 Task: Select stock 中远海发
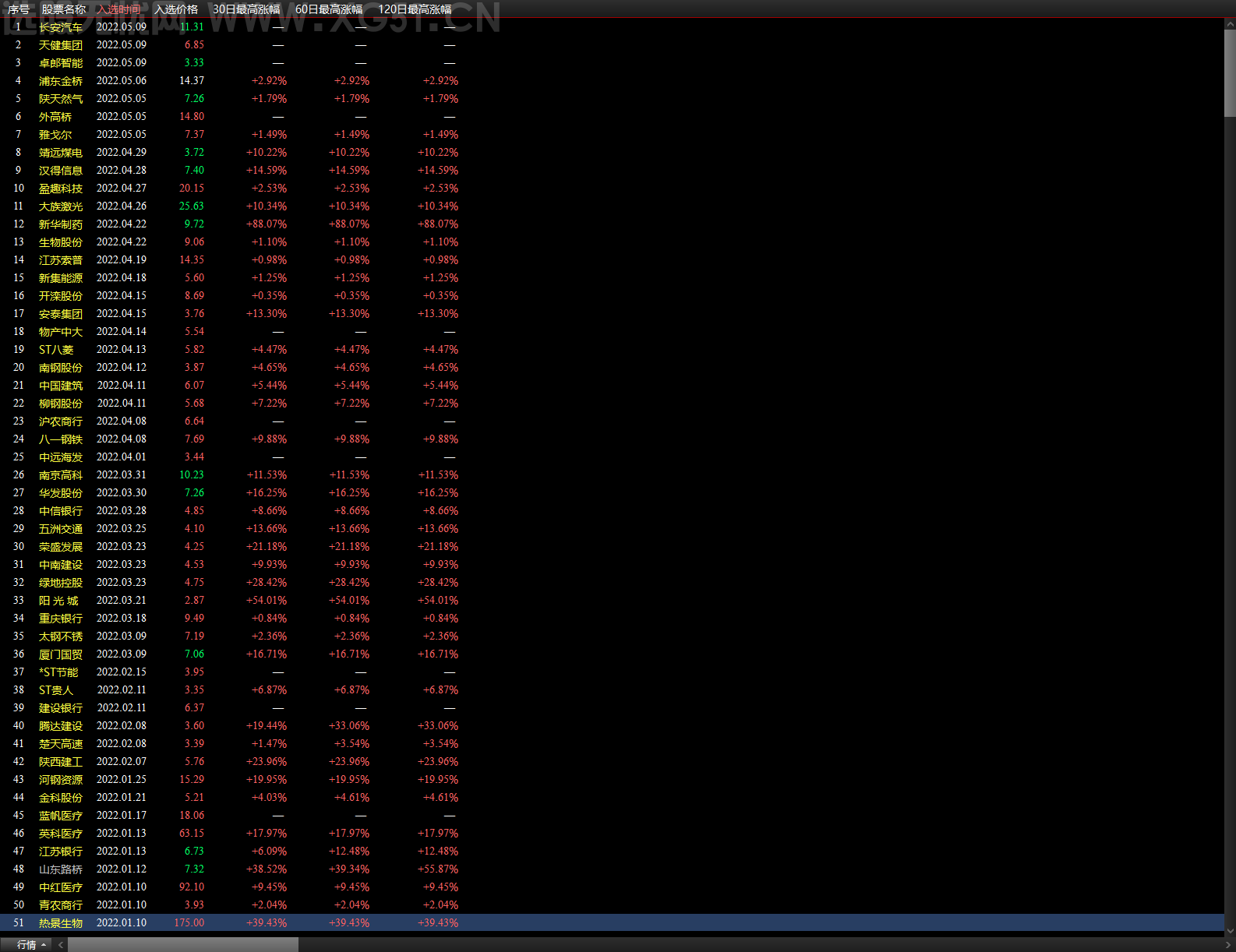point(61,457)
